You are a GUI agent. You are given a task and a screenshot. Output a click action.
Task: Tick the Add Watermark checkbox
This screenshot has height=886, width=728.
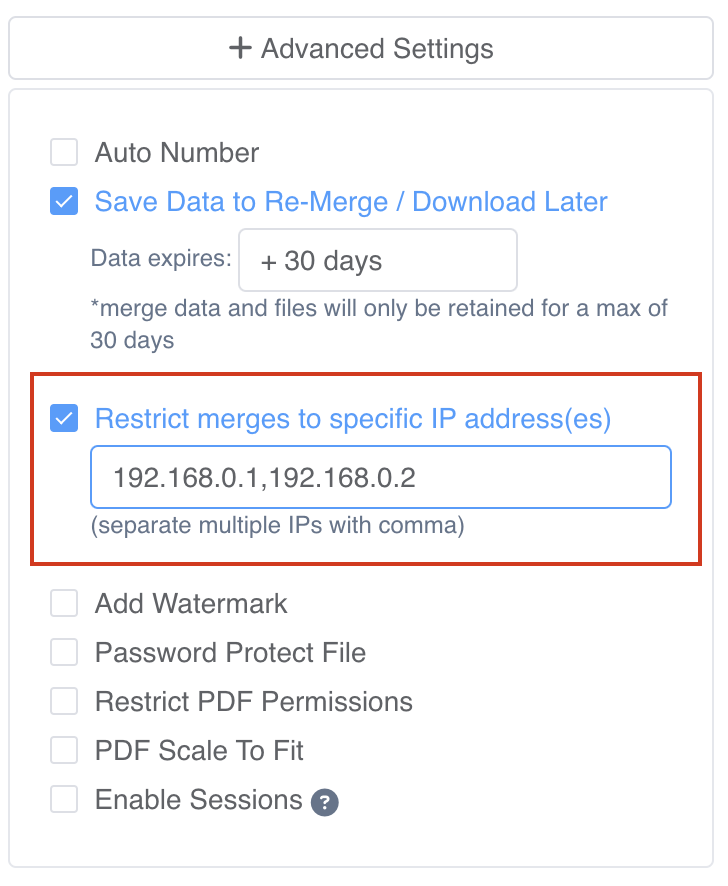[x=64, y=603]
